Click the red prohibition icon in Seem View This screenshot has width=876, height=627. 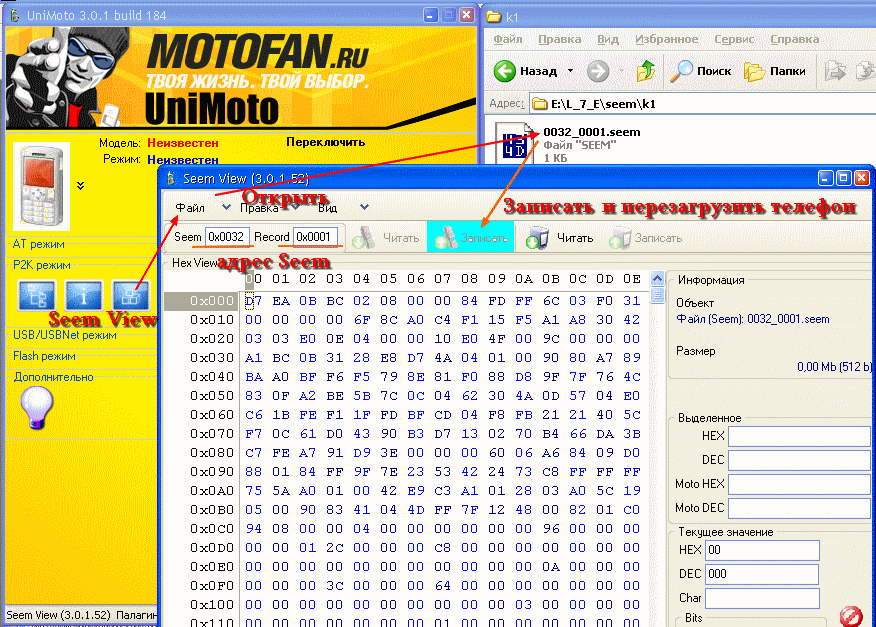[x=850, y=616]
